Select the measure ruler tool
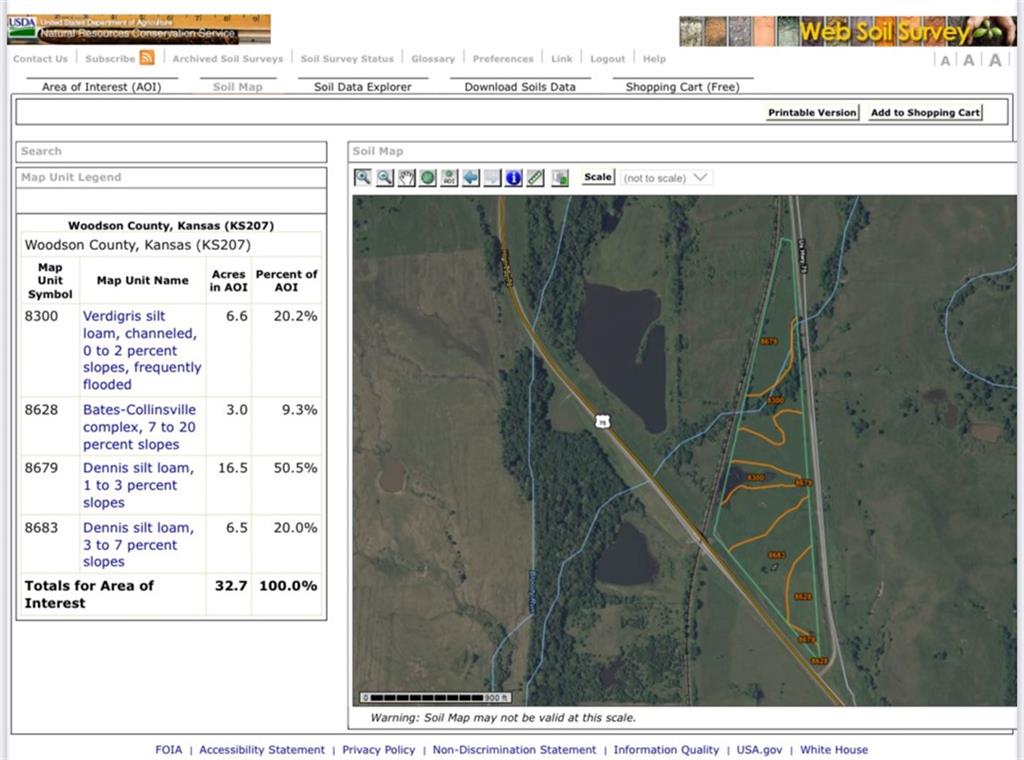This screenshot has width=1024, height=760. coord(536,177)
